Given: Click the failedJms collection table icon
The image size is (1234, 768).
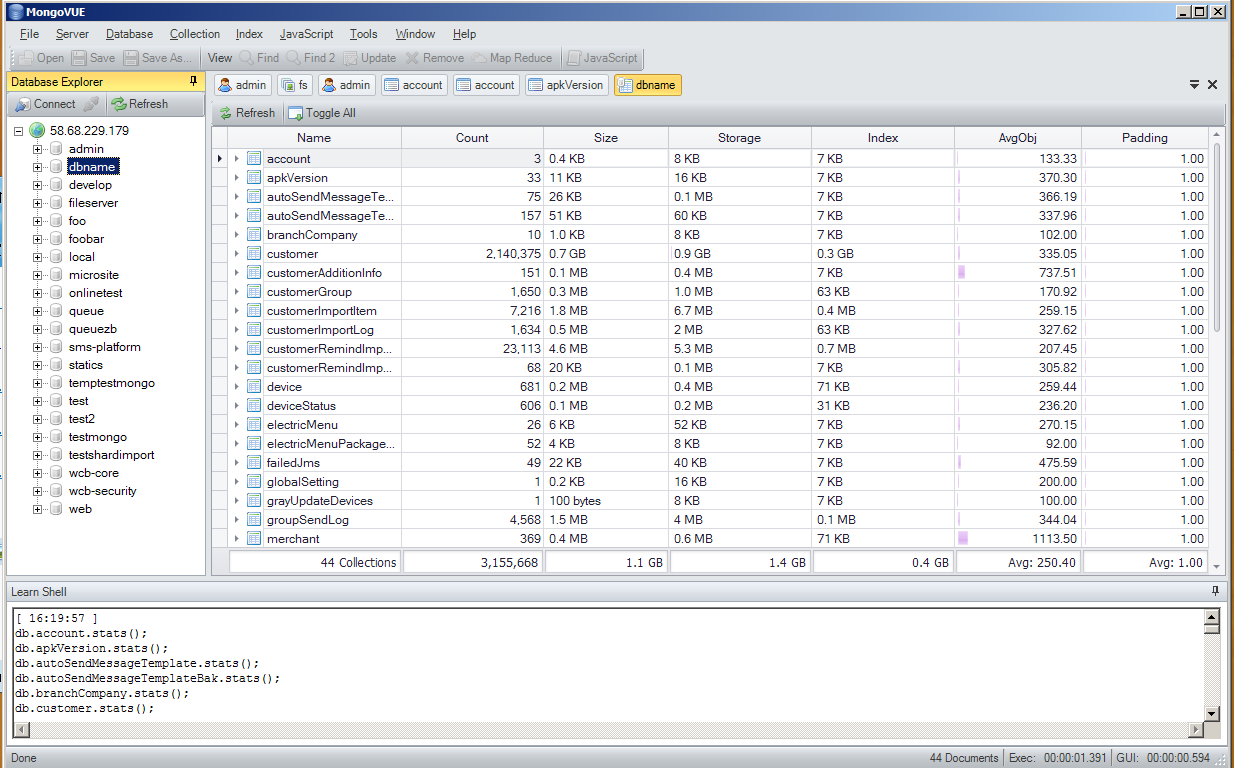Looking at the screenshot, I should pyautogui.click(x=254, y=463).
